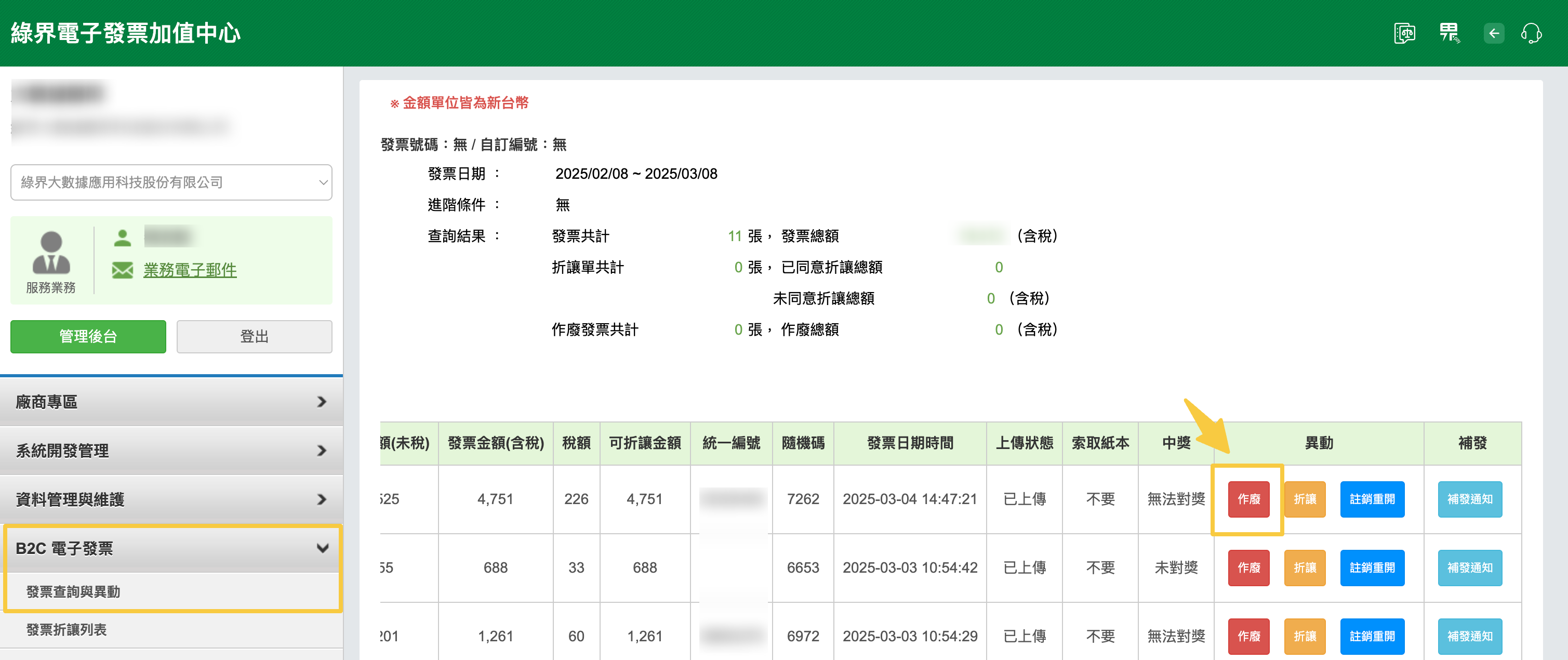Select 發票折讓列表 menu item

pos(67,629)
